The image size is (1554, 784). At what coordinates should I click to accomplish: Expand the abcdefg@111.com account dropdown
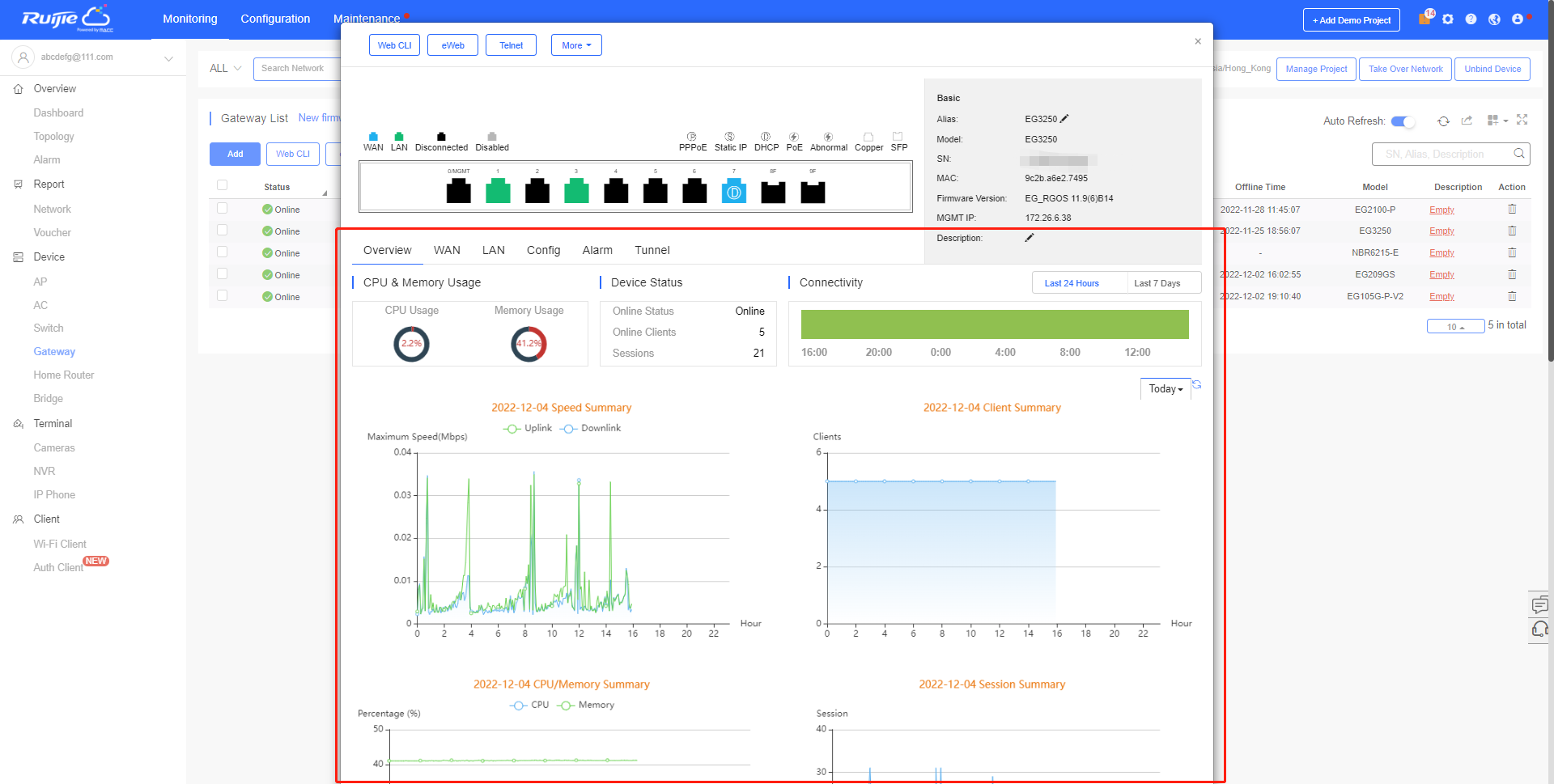pyautogui.click(x=168, y=58)
